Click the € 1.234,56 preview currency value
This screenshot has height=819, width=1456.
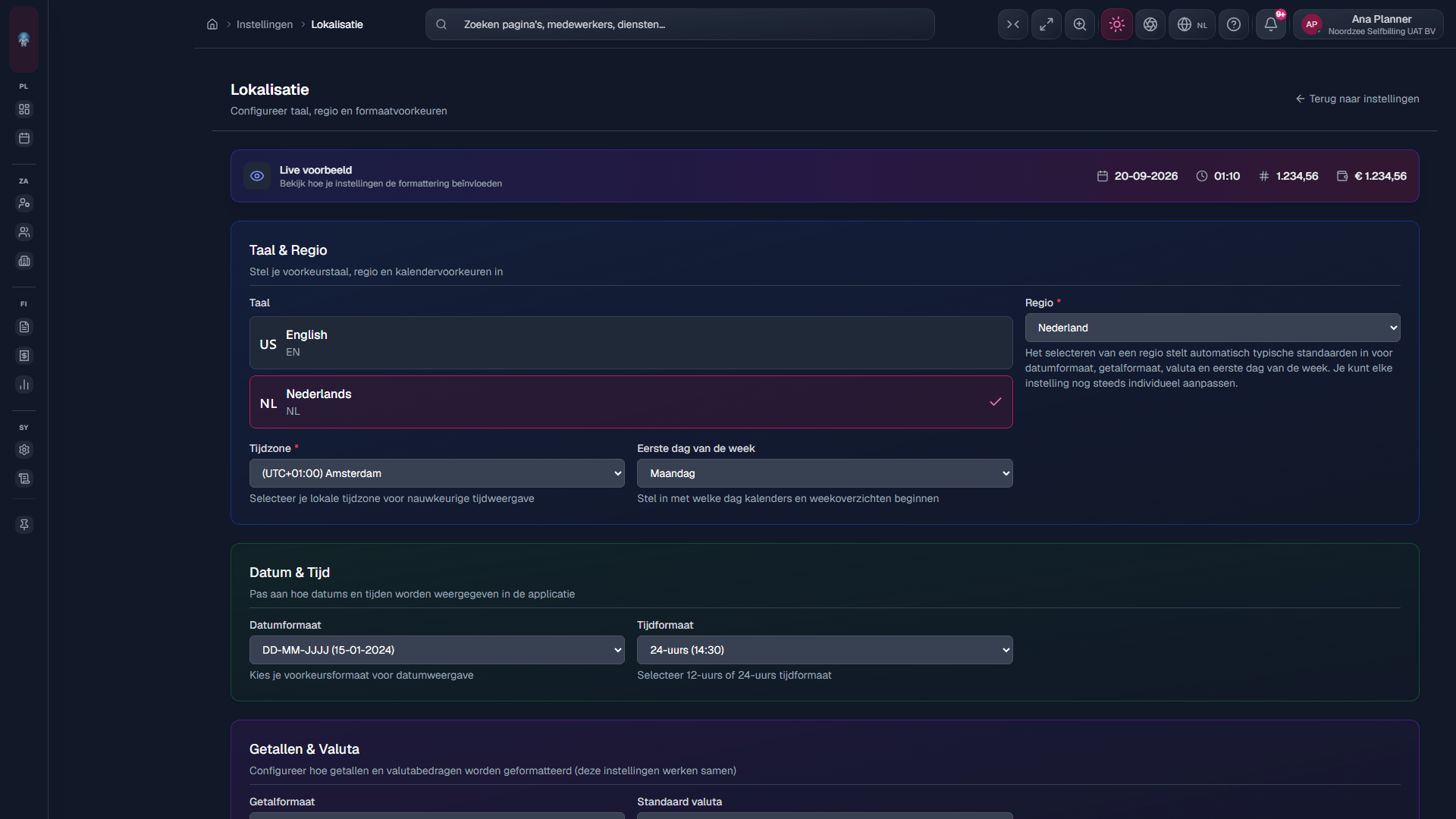coord(1380,176)
